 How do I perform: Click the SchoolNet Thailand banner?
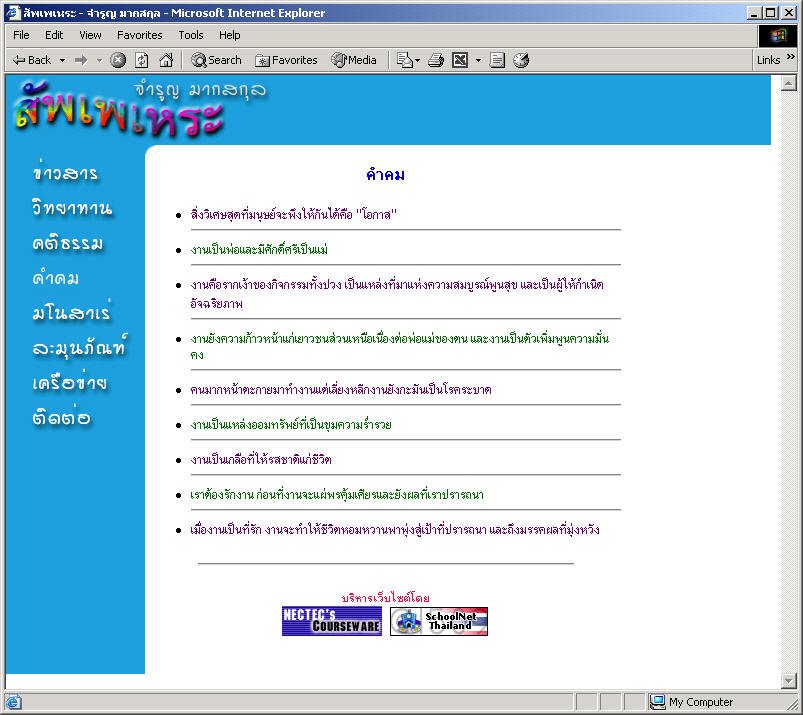click(439, 621)
